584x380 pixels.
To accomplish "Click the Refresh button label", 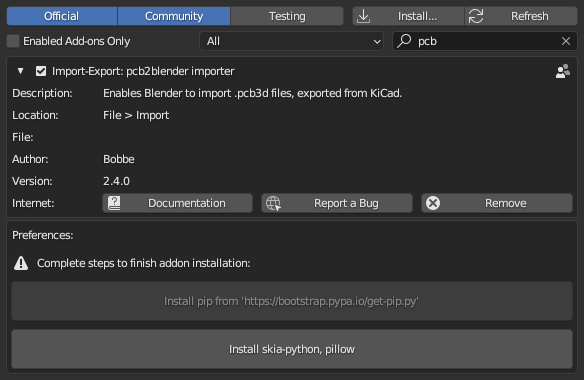I will pyautogui.click(x=530, y=16).
